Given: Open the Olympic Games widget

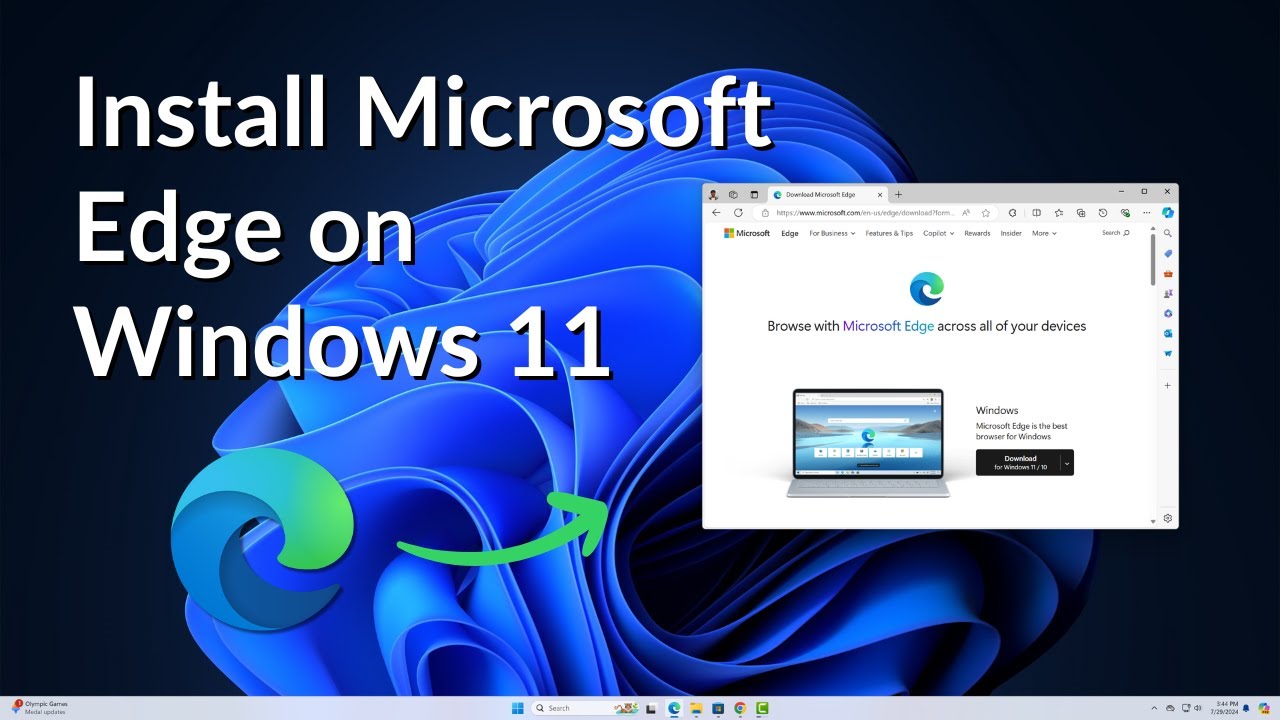Looking at the screenshot, I should [x=40, y=708].
